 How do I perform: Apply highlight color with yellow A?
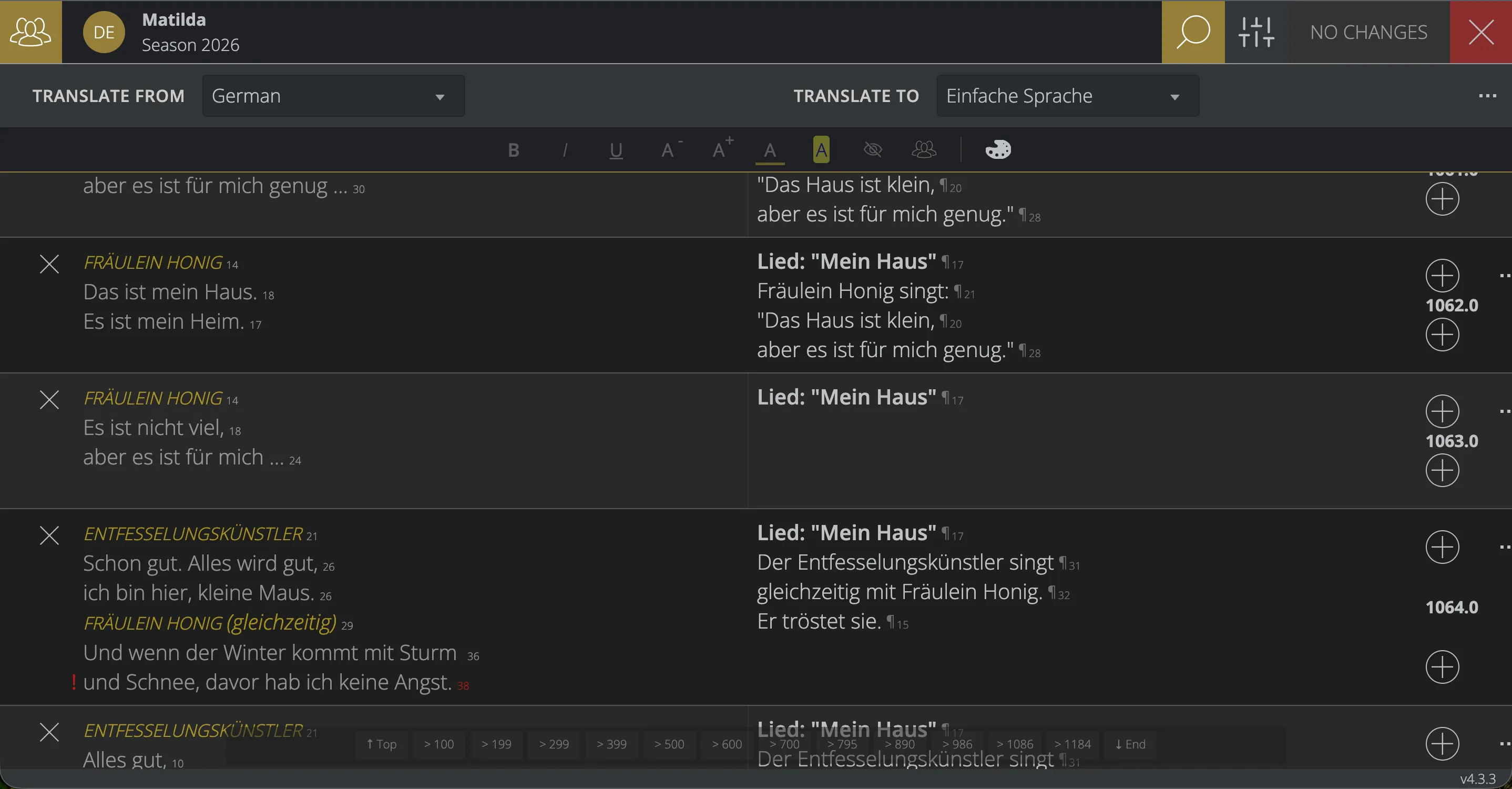click(821, 150)
